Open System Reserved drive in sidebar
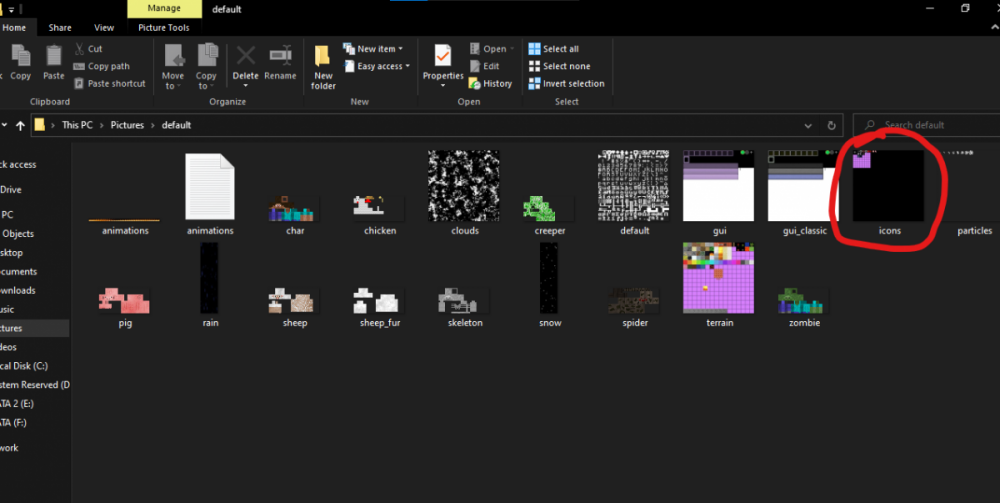This screenshot has width=1000, height=503. [x=34, y=385]
